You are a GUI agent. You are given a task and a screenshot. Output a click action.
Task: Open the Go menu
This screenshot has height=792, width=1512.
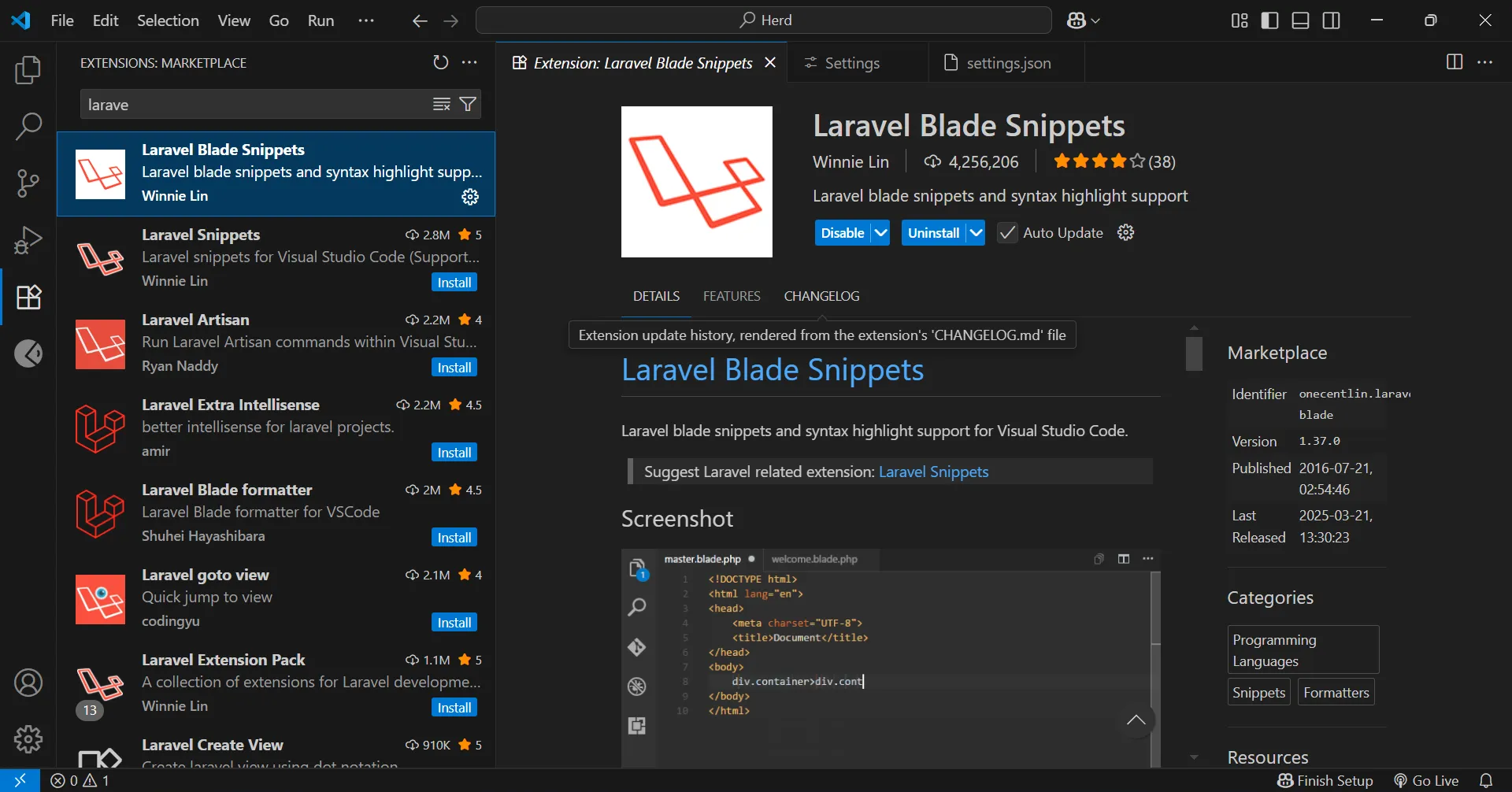tap(279, 20)
